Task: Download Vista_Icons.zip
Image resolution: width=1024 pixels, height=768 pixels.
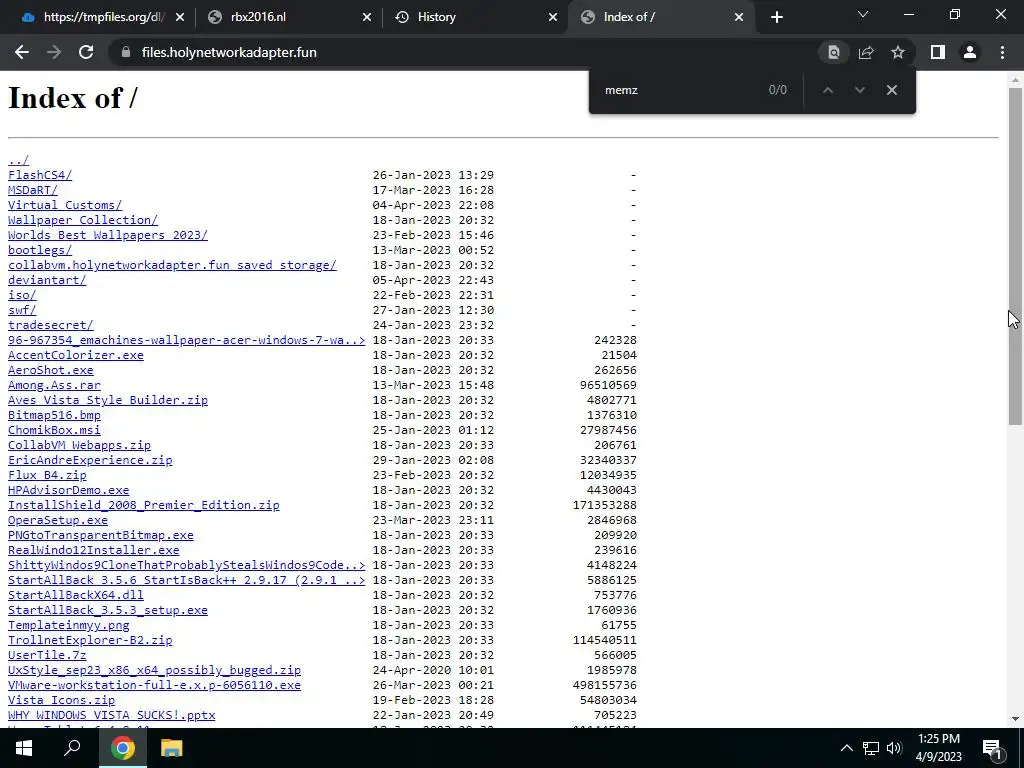Action: (61, 701)
